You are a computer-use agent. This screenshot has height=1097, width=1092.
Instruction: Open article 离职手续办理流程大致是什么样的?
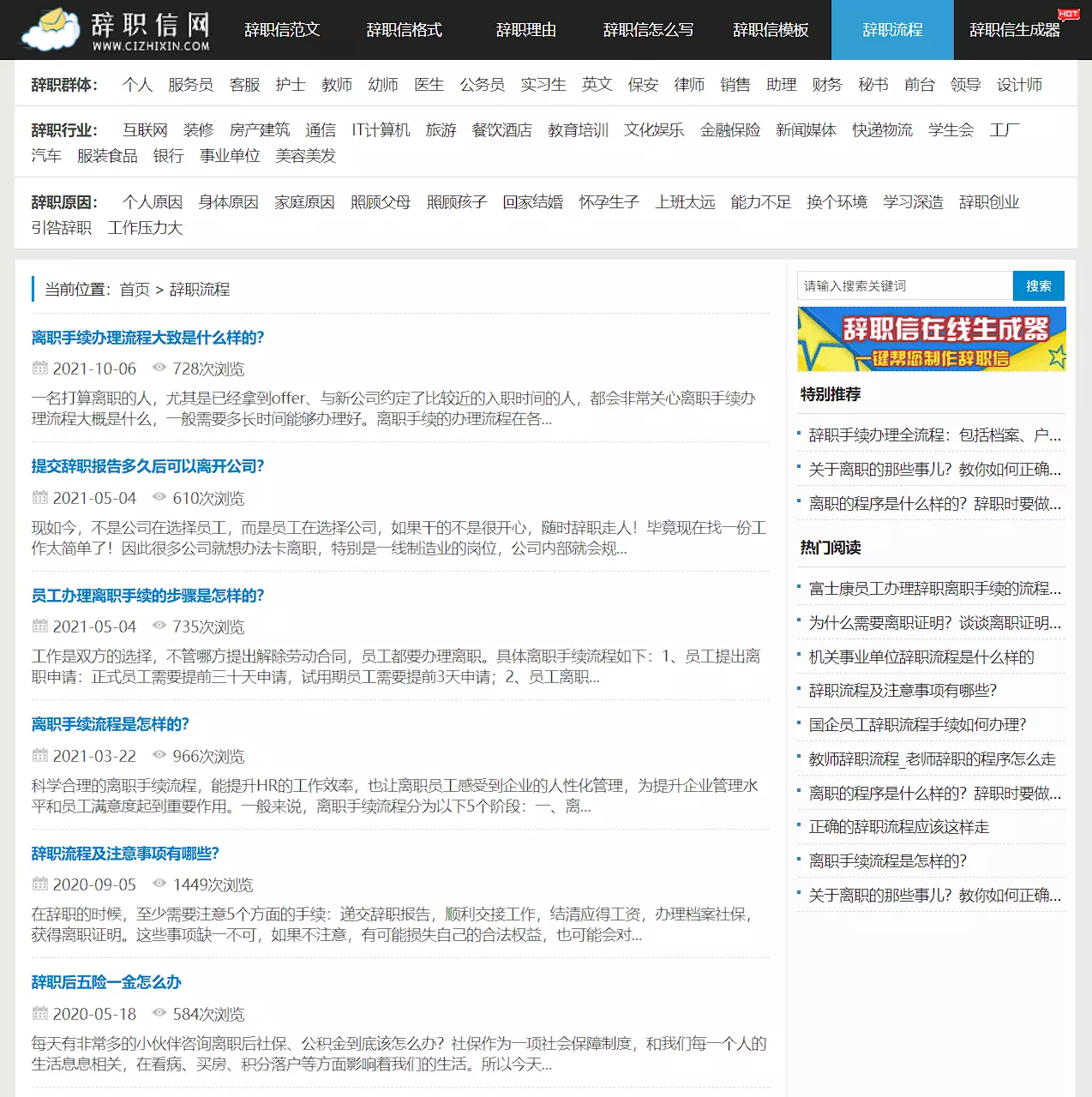pos(147,338)
